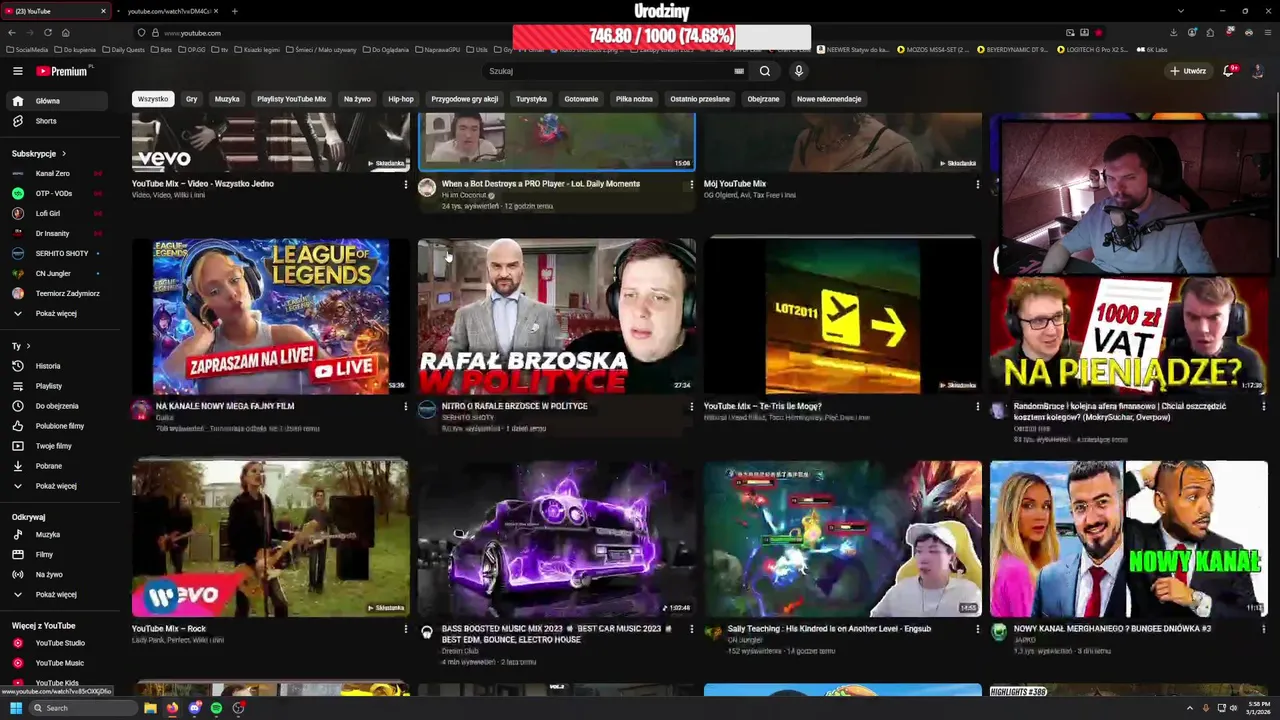The image size is (1280, 720).
Task: Open the CN Jungler subscription
Action: click(x=58, y=274)
